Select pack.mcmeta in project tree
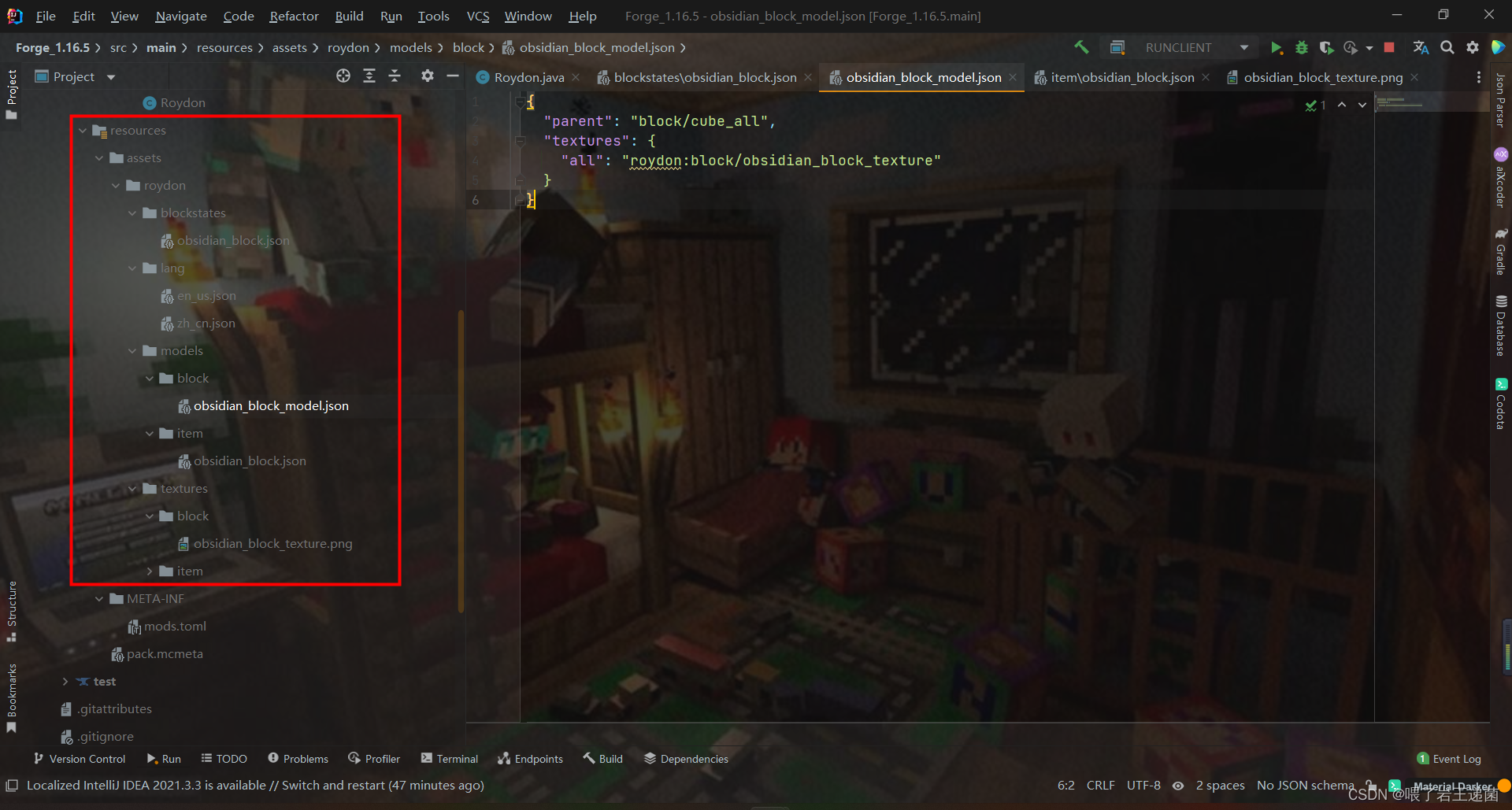The height and width of the screenshot is (810, 1512). coord(157,654)
